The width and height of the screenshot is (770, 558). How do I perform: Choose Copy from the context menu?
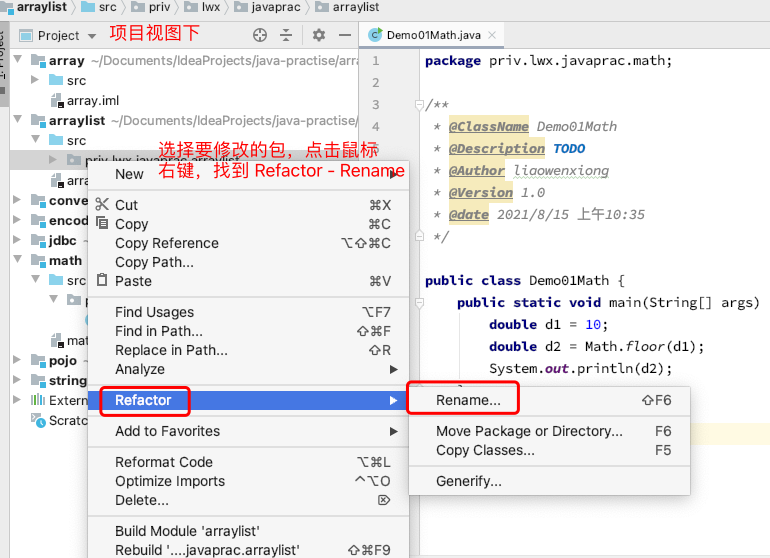pos(248,224)
